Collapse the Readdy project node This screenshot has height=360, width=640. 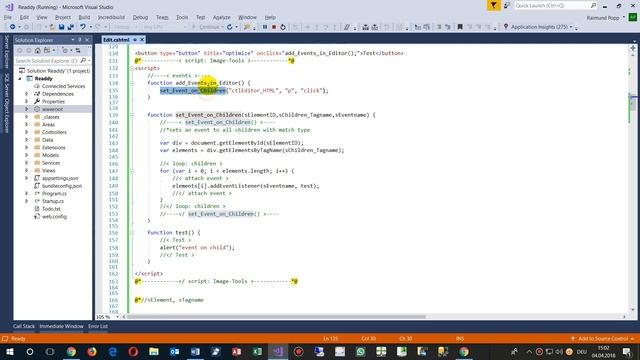click(20, 79)
